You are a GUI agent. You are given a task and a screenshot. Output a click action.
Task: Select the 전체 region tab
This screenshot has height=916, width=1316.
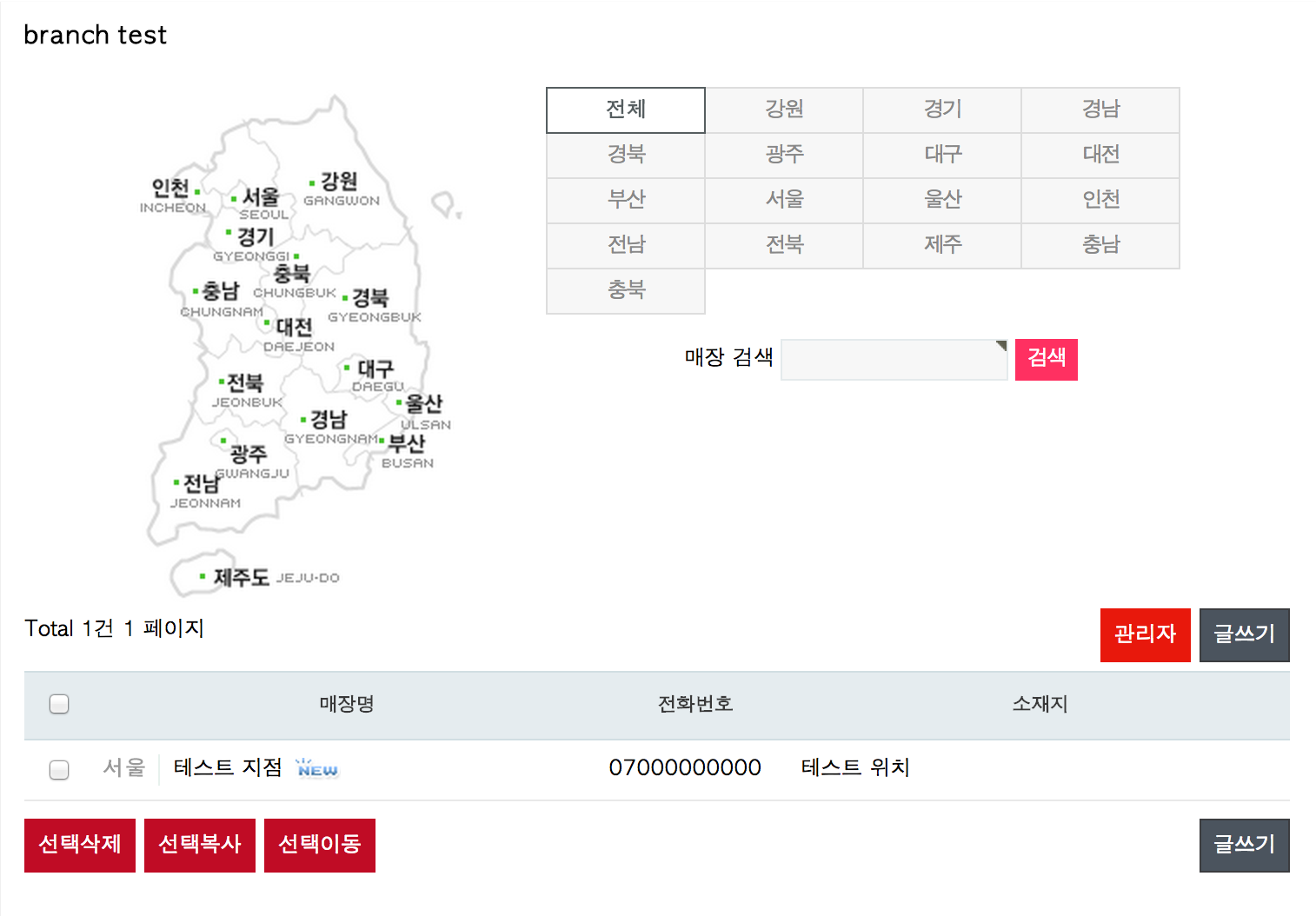[x=626, y=110]
